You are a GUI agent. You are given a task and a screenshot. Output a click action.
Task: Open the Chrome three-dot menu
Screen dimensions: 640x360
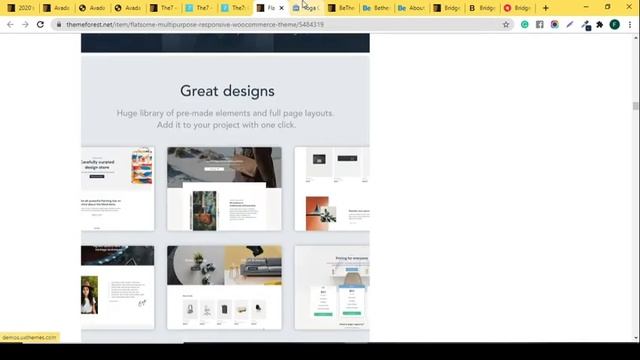(x=630, y=24)
